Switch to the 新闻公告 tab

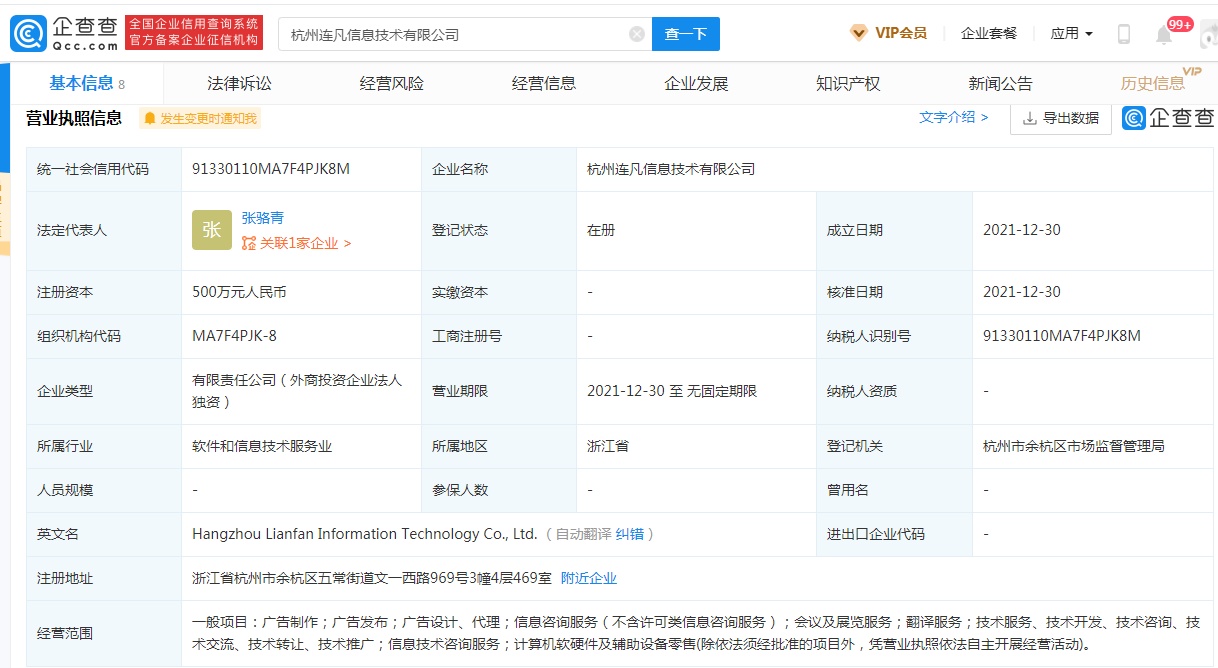(x=1000, y=84)
